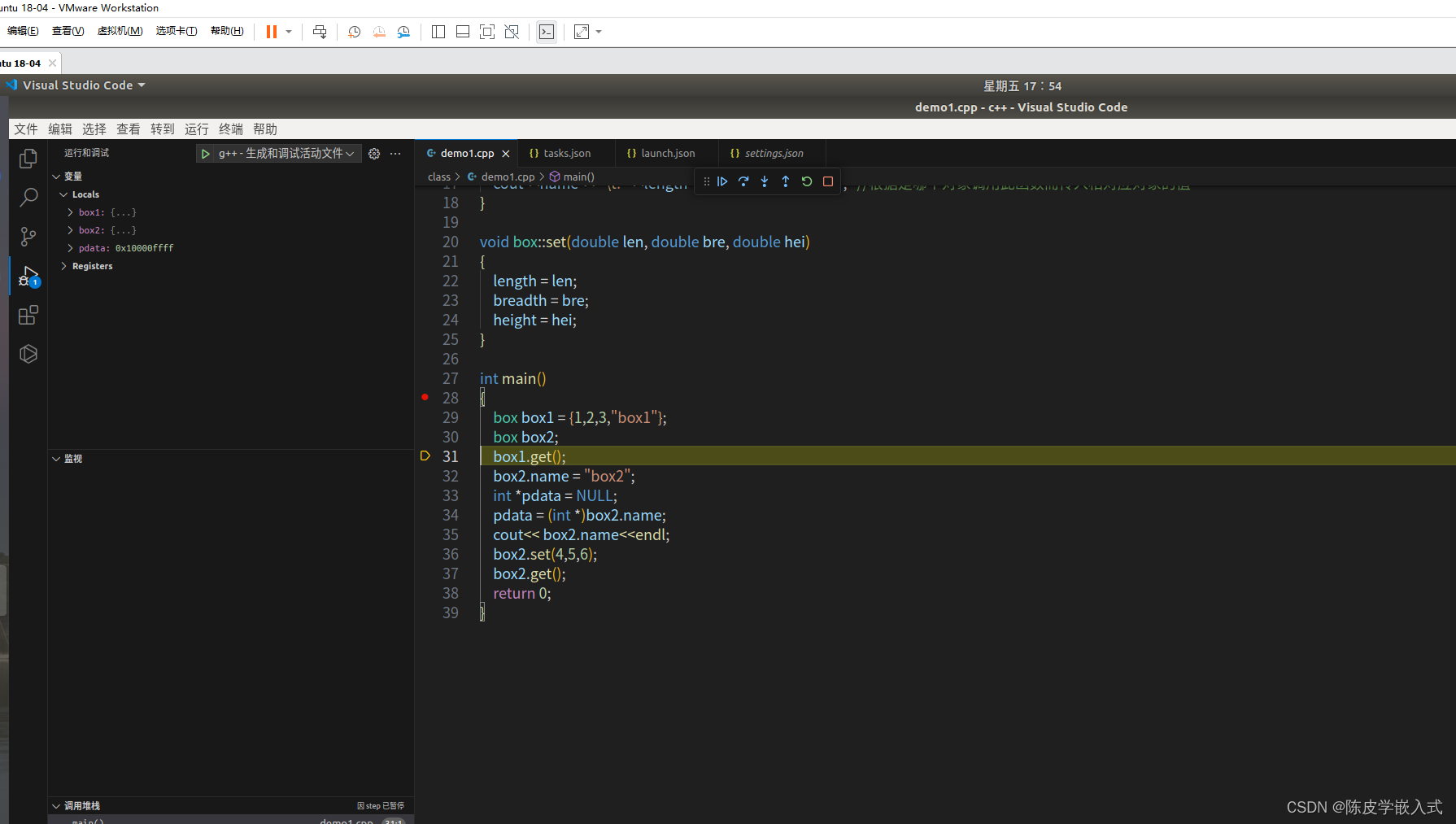Click VMware console view icon

[547, 32]
